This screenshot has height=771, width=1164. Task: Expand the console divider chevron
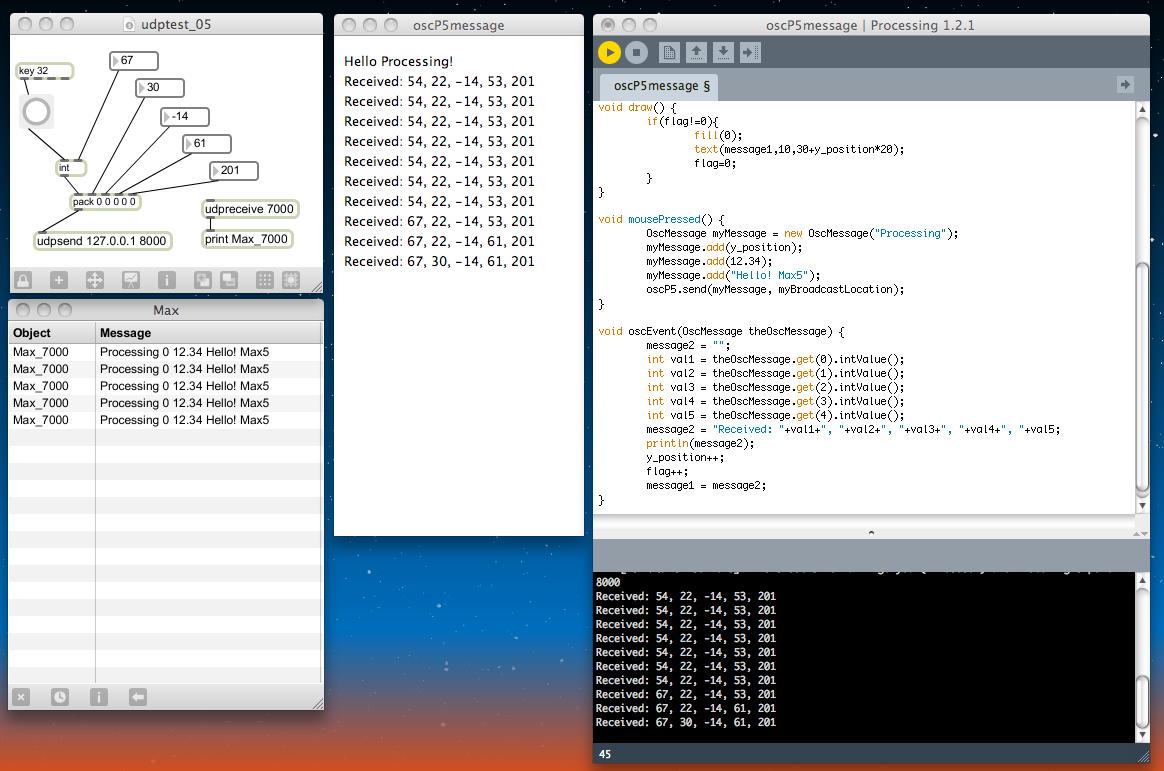point(870,533)
